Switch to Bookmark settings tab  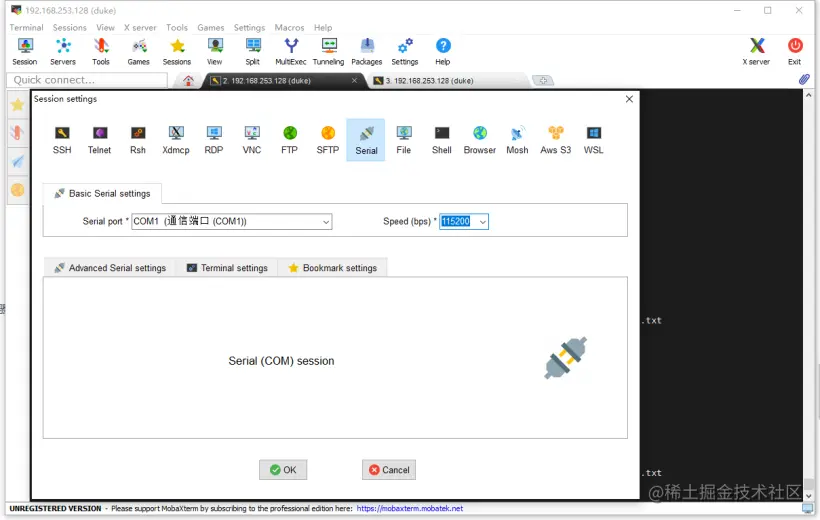333,268
